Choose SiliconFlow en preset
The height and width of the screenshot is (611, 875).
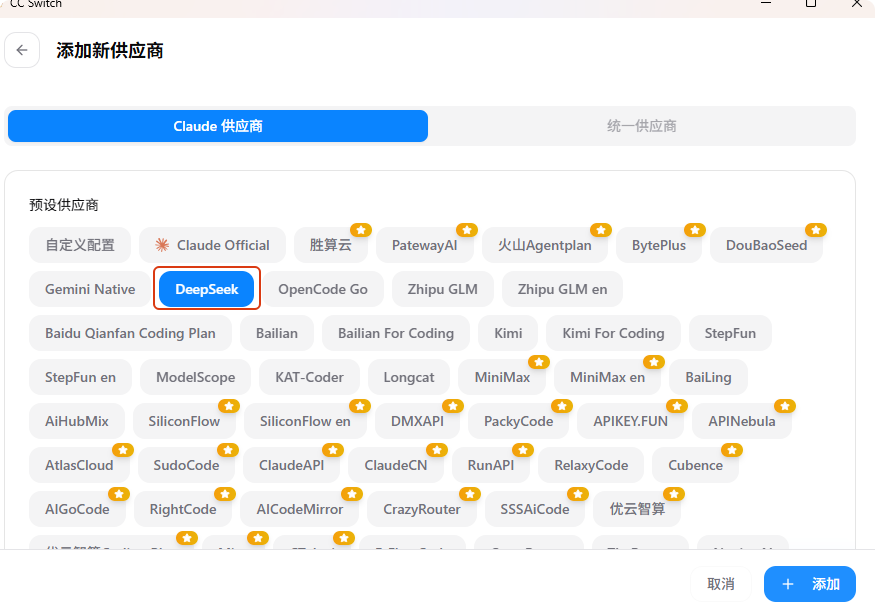[x=305, y=421]
